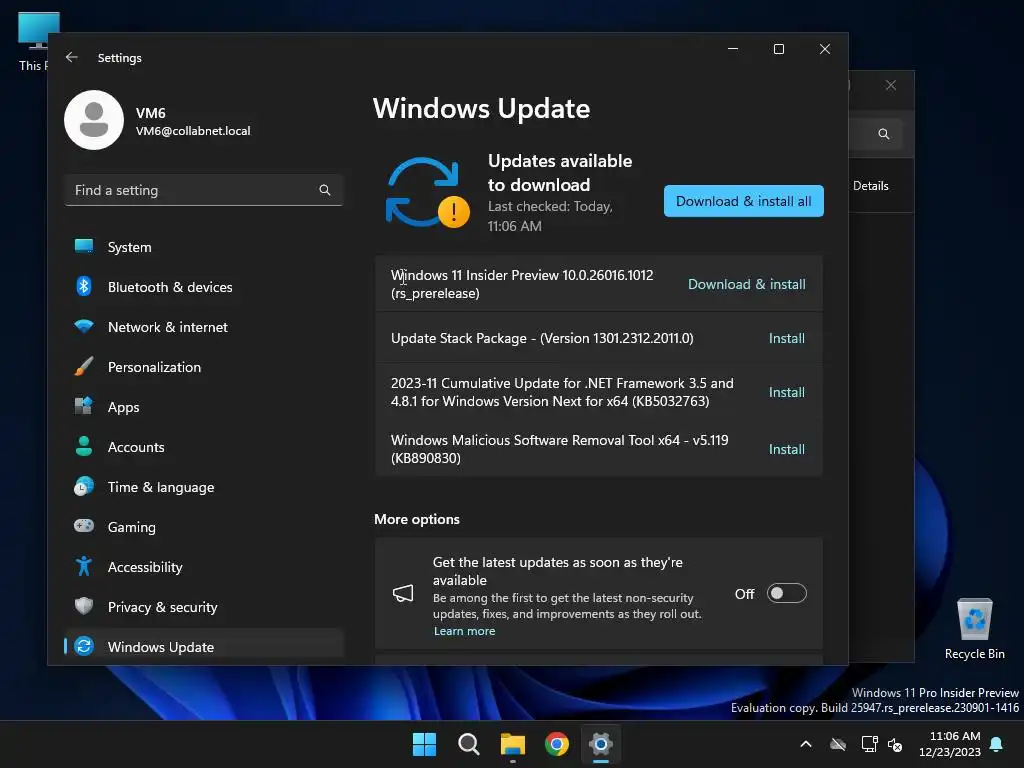Viewport: 1024px width, 768px height.
Task: Open Bluetooth & devices category
Action: point(204,287)
